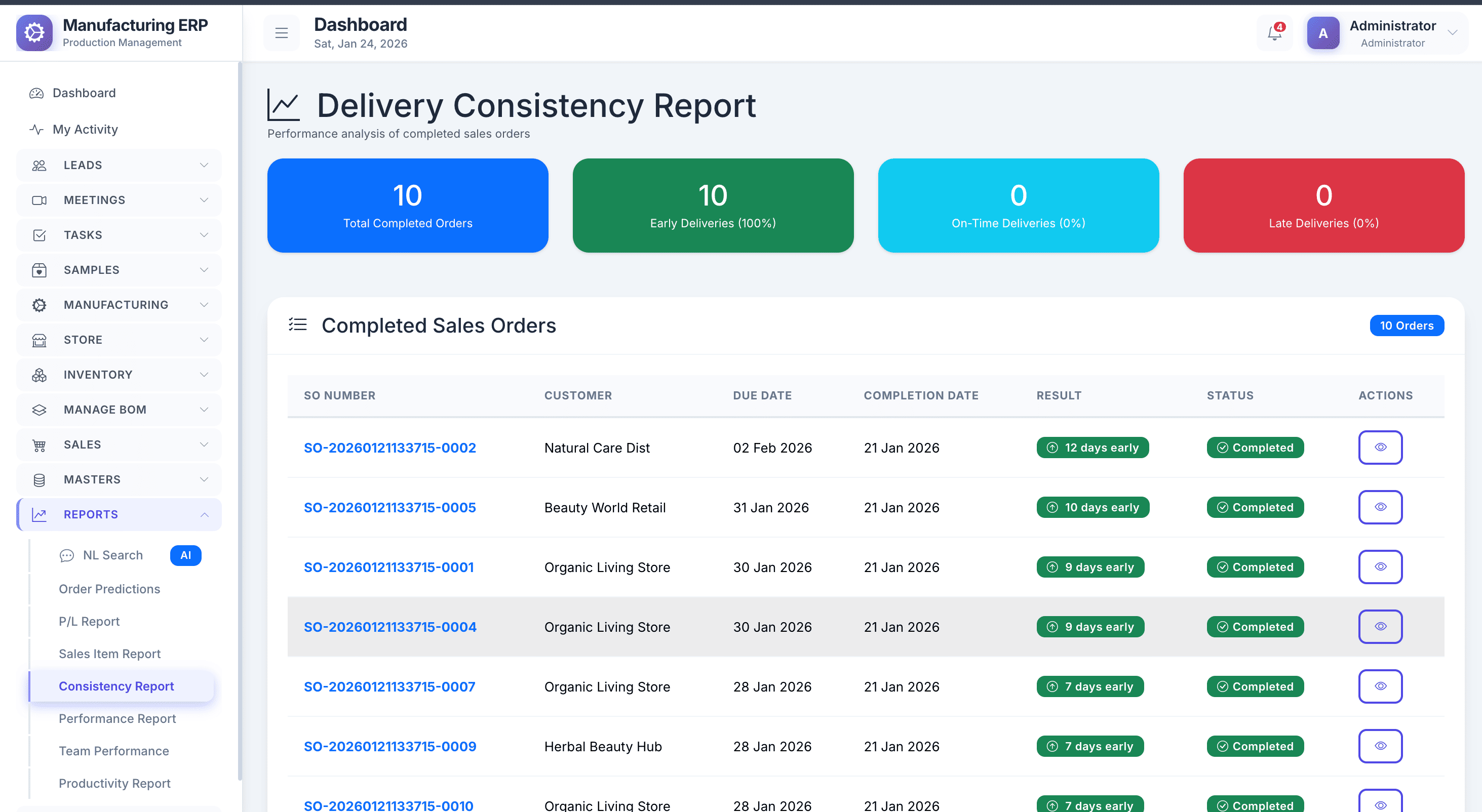The width and height of the screenshot is (1482, 812).
Task: Click the Dashboard gauge icon in sidebar
Action: 37,93
